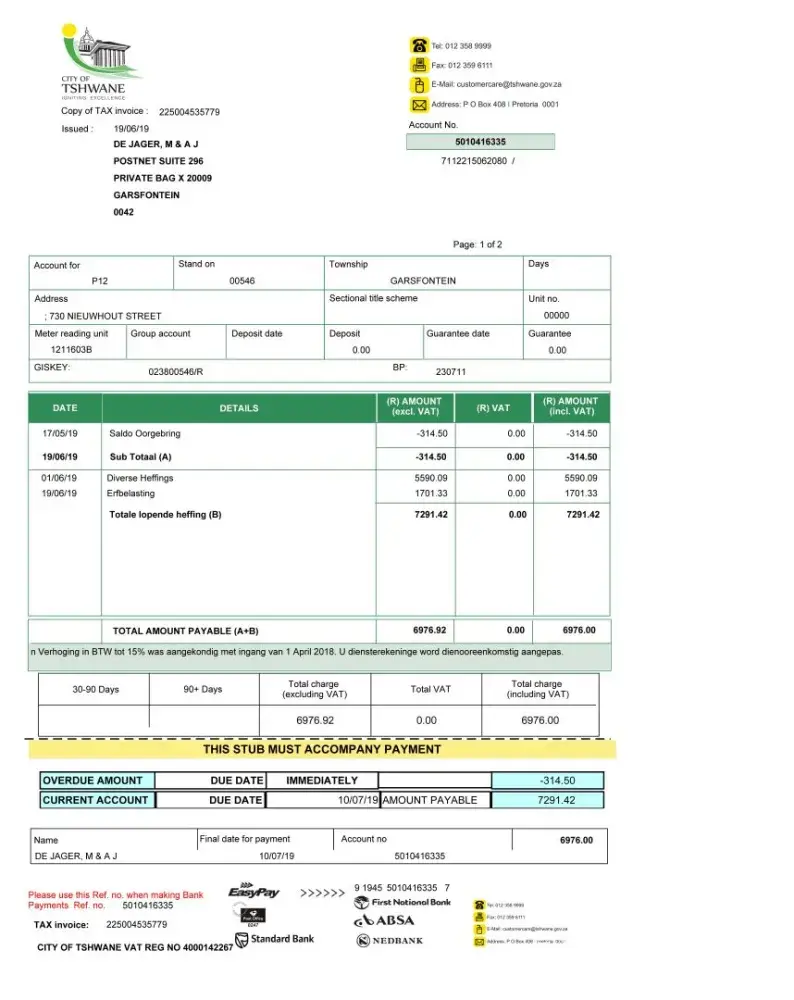Click the yellow e-mail mouse icon
The image size is (794, 1000).
click(x=419, y=85)
